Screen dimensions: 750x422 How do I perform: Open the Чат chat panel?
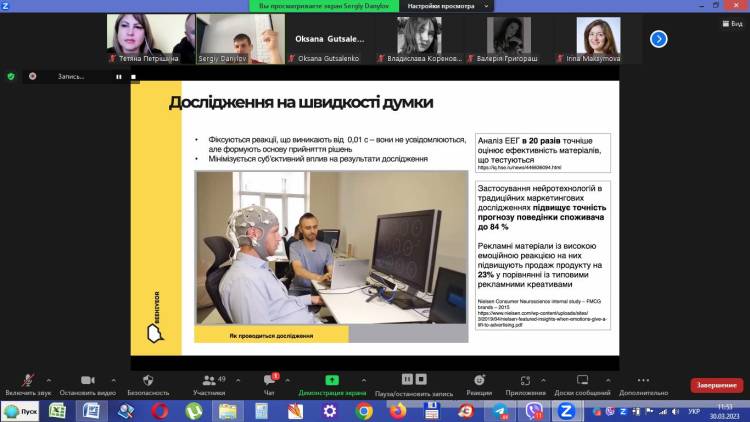269,382
